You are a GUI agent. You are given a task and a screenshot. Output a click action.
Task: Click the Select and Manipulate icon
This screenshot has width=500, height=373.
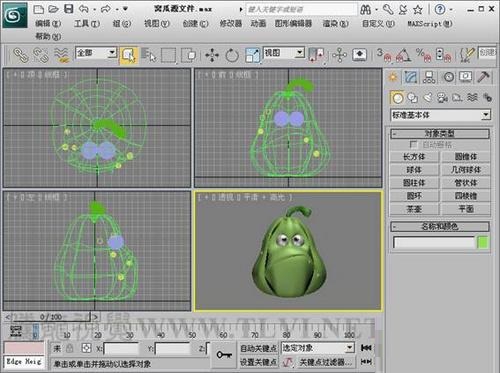coord(340,55)
